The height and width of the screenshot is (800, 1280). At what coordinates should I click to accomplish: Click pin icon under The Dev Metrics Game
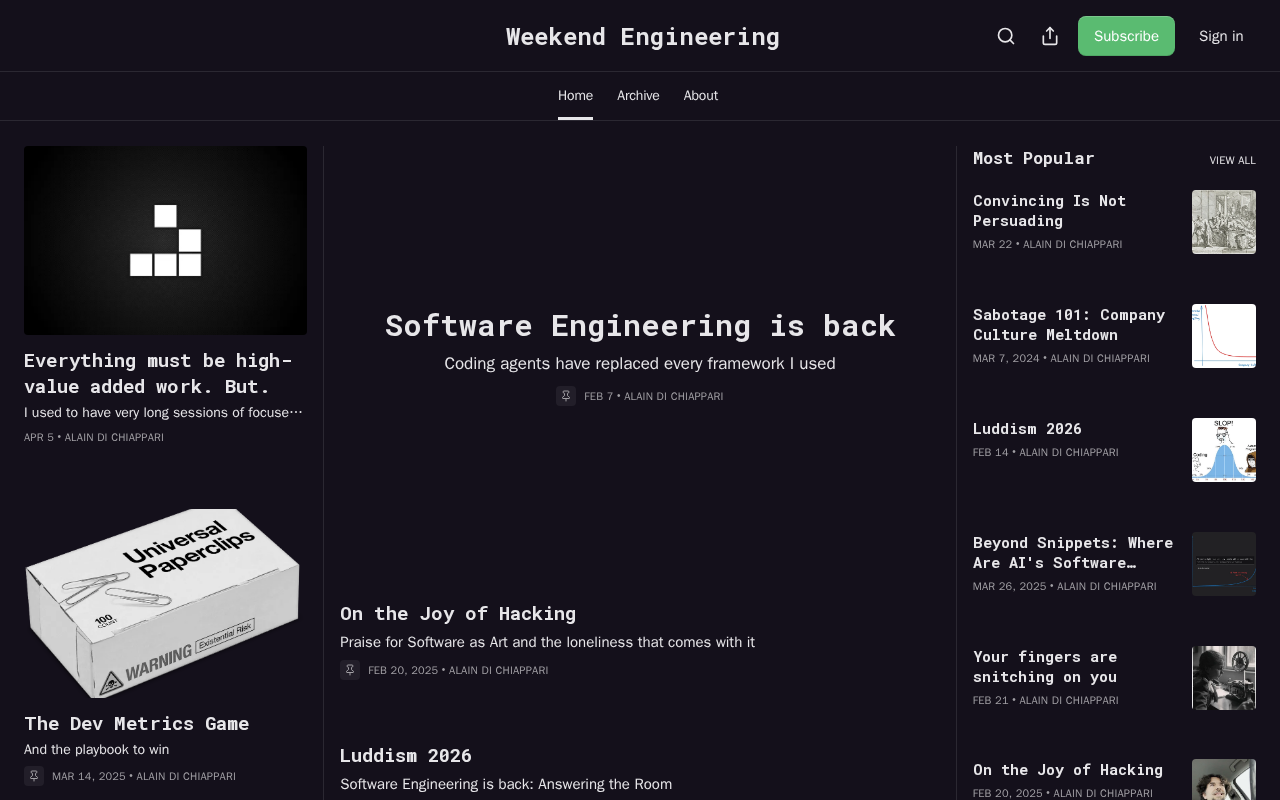pyautogui.click(x=34, y=776)
